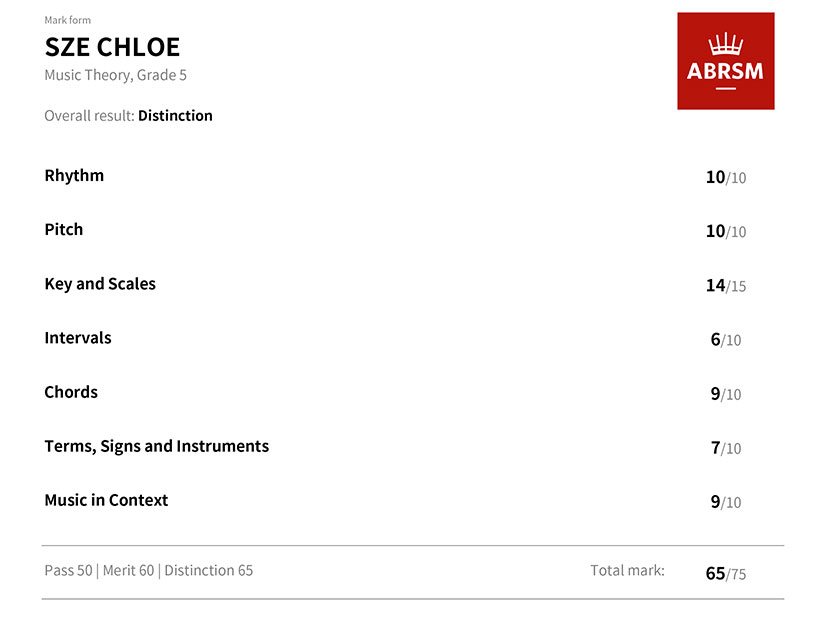This screenshot has width=826, height=627.
Task: Select the 65/75 total mark
Action: click(x=726, y=573)
